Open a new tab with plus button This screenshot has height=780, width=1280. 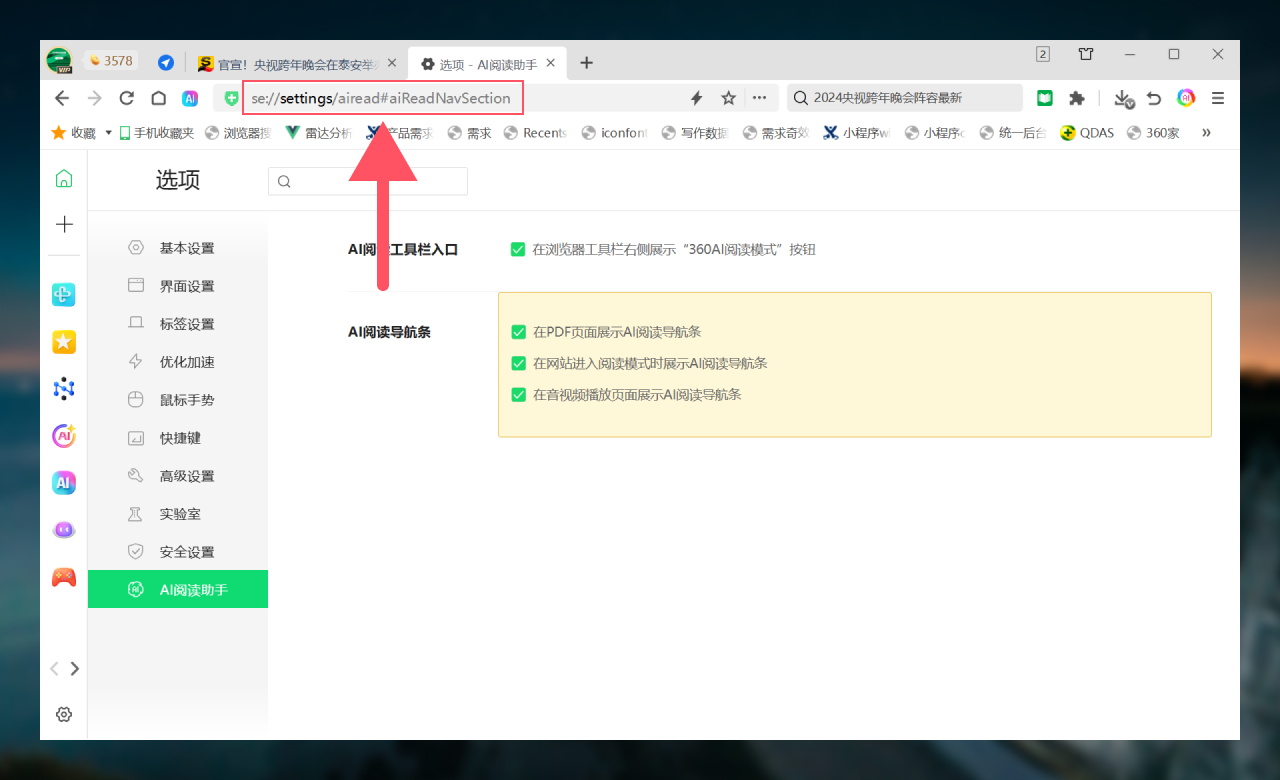click(x=586, y=63)
